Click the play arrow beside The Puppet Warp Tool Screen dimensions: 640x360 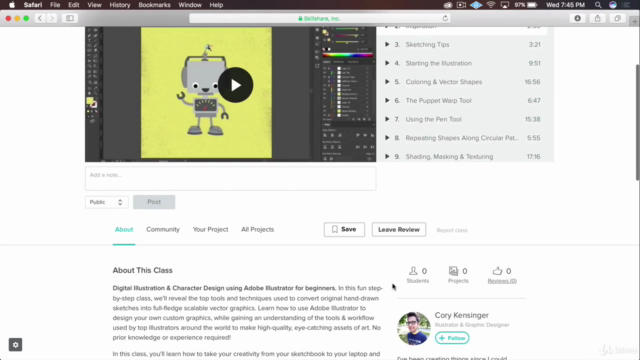387,100
